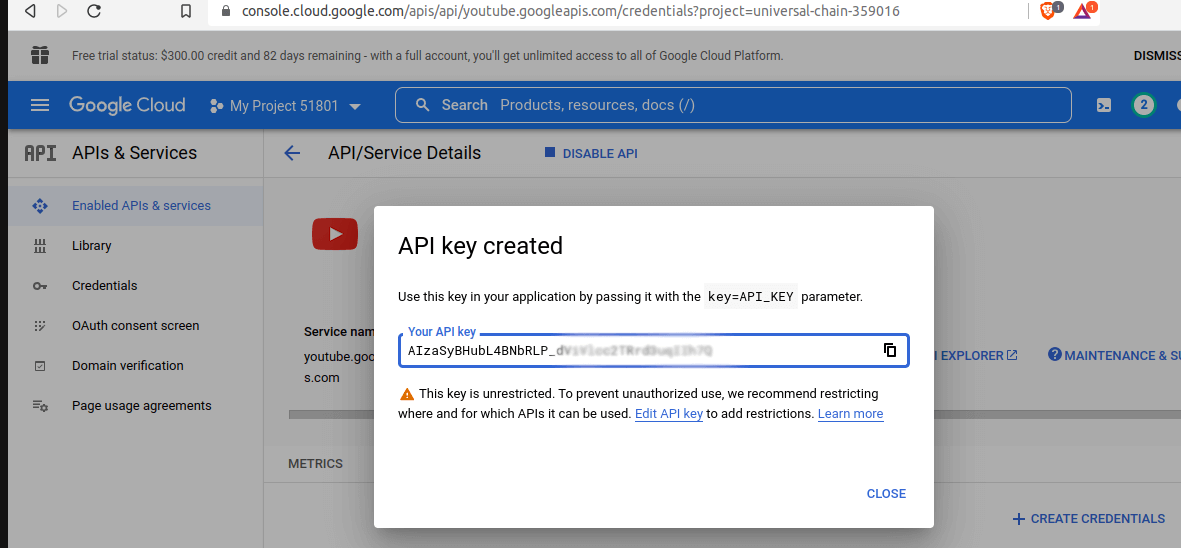Click the API logo icon
The image size is (1181, 548).
point(40,154)
